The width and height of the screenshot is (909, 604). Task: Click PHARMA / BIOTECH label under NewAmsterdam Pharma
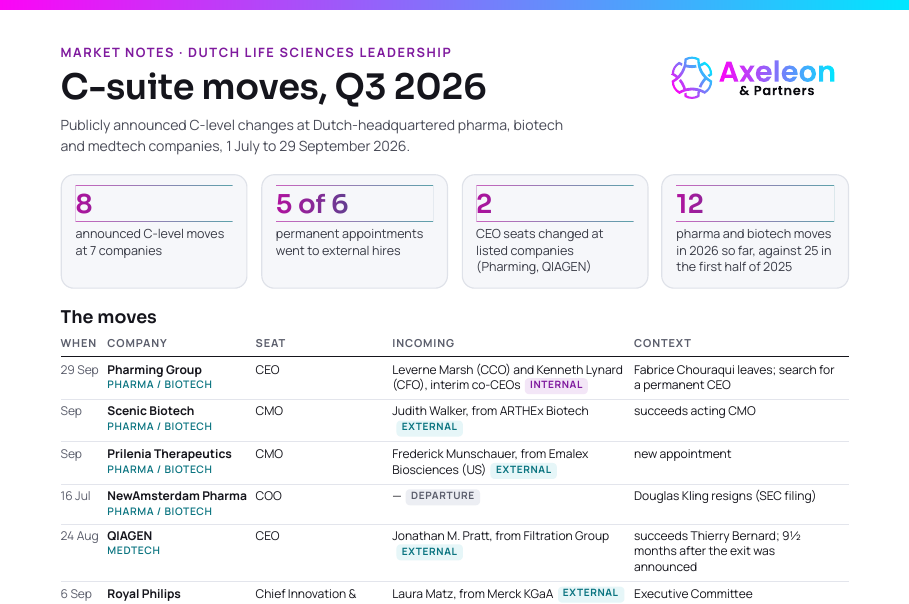[x=159, y=512]
